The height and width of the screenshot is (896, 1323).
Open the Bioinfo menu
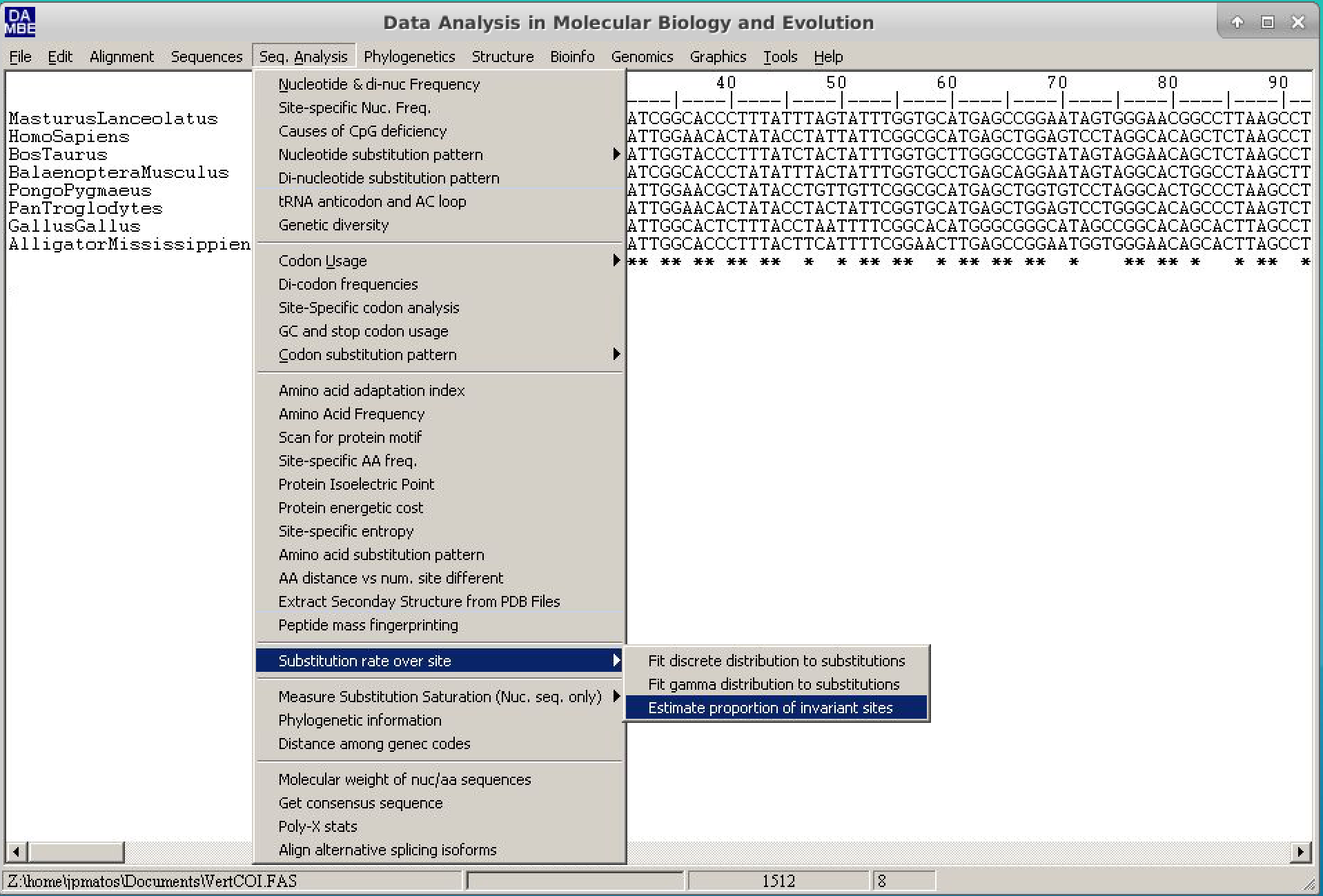(x=572, y=57)
